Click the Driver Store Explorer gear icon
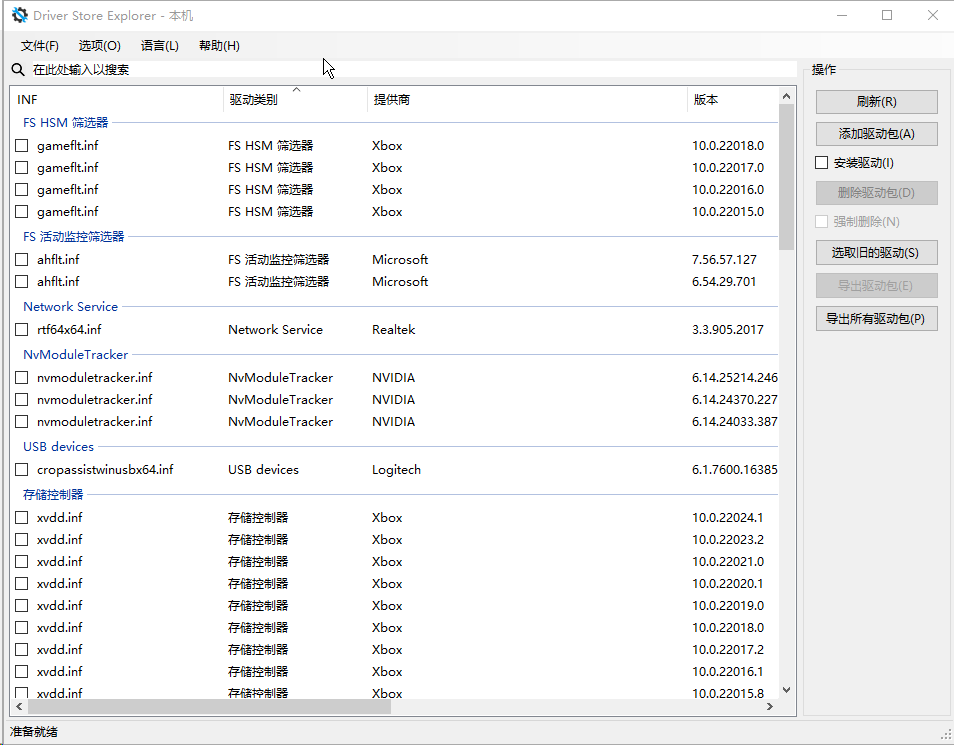This screenshot has width=954, height=745. [19, 15]
